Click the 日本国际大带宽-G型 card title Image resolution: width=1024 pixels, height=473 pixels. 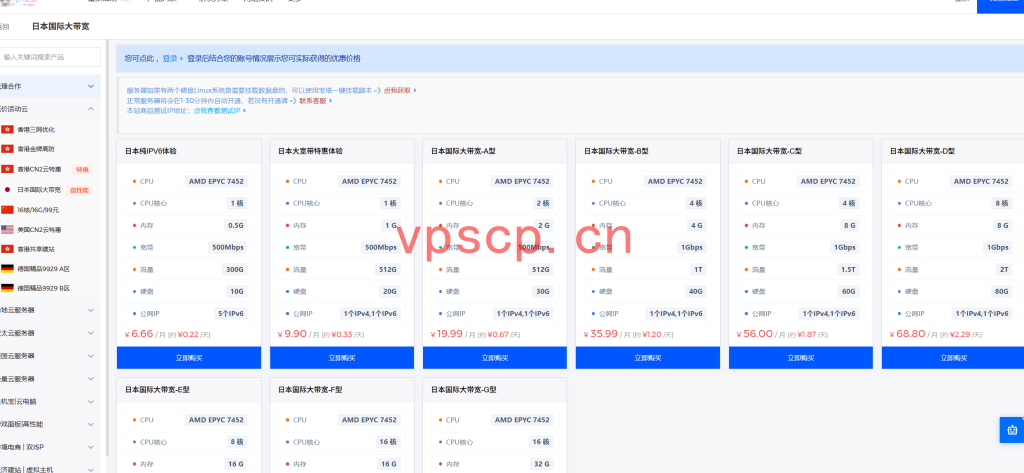click(x=464, y=389)
